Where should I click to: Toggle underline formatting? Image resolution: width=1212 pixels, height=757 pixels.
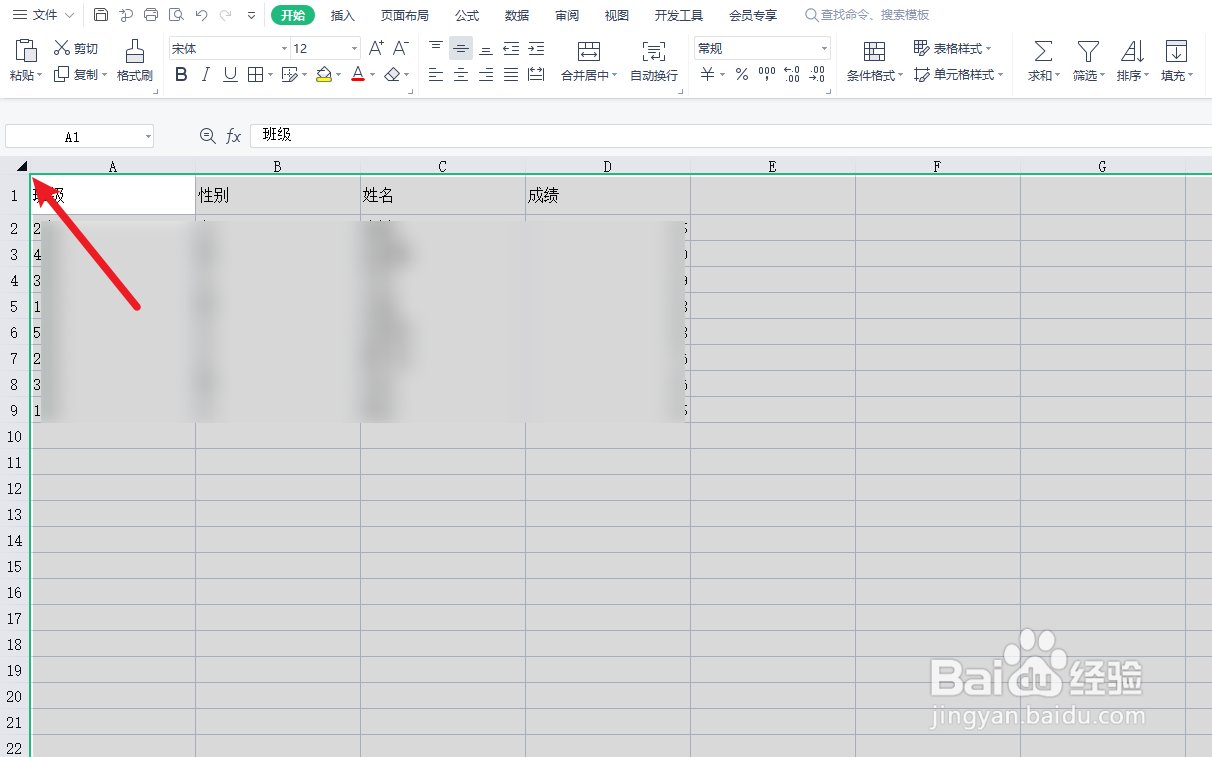pos(230,74)
